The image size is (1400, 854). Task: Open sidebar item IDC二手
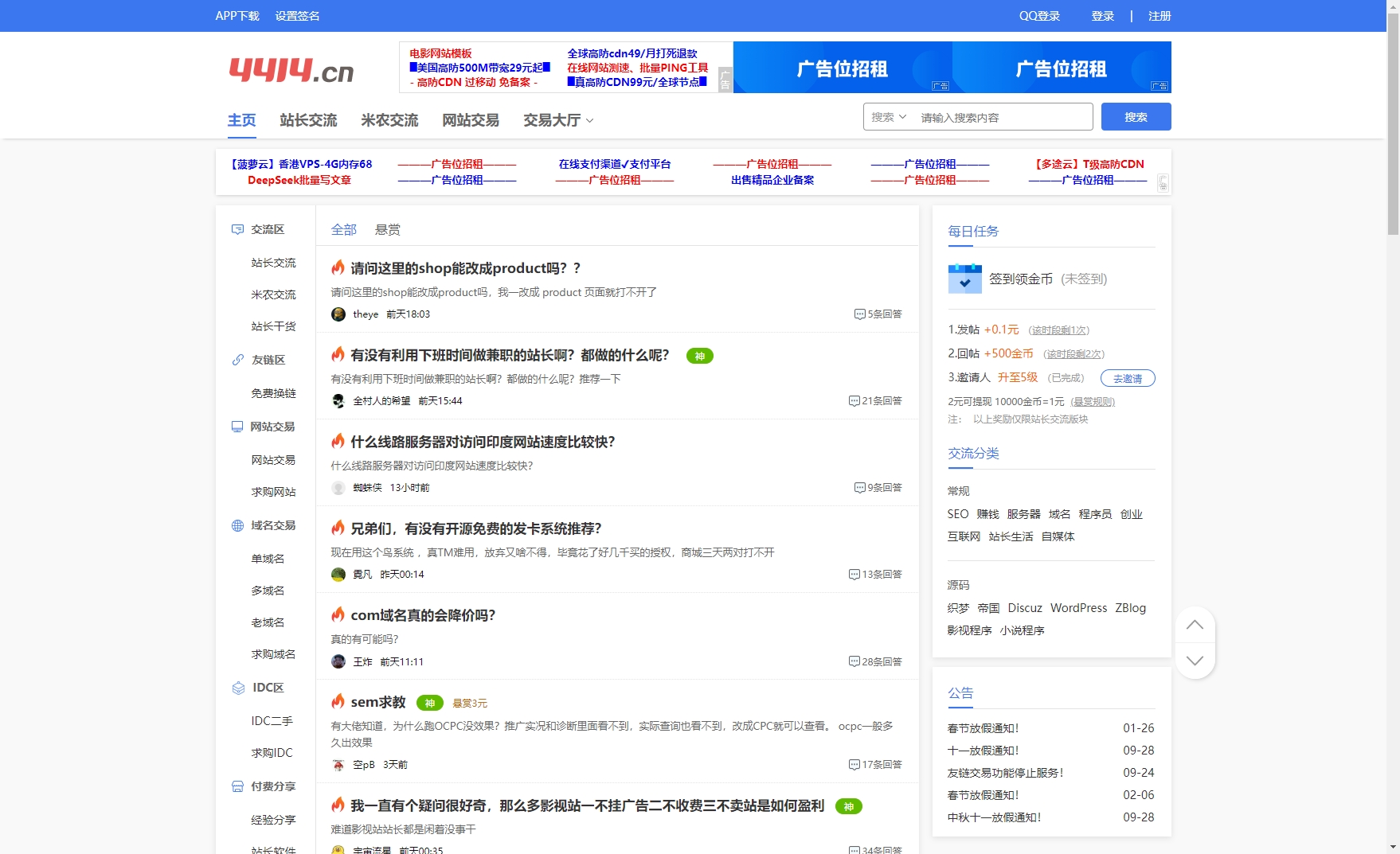coord(272,721)
